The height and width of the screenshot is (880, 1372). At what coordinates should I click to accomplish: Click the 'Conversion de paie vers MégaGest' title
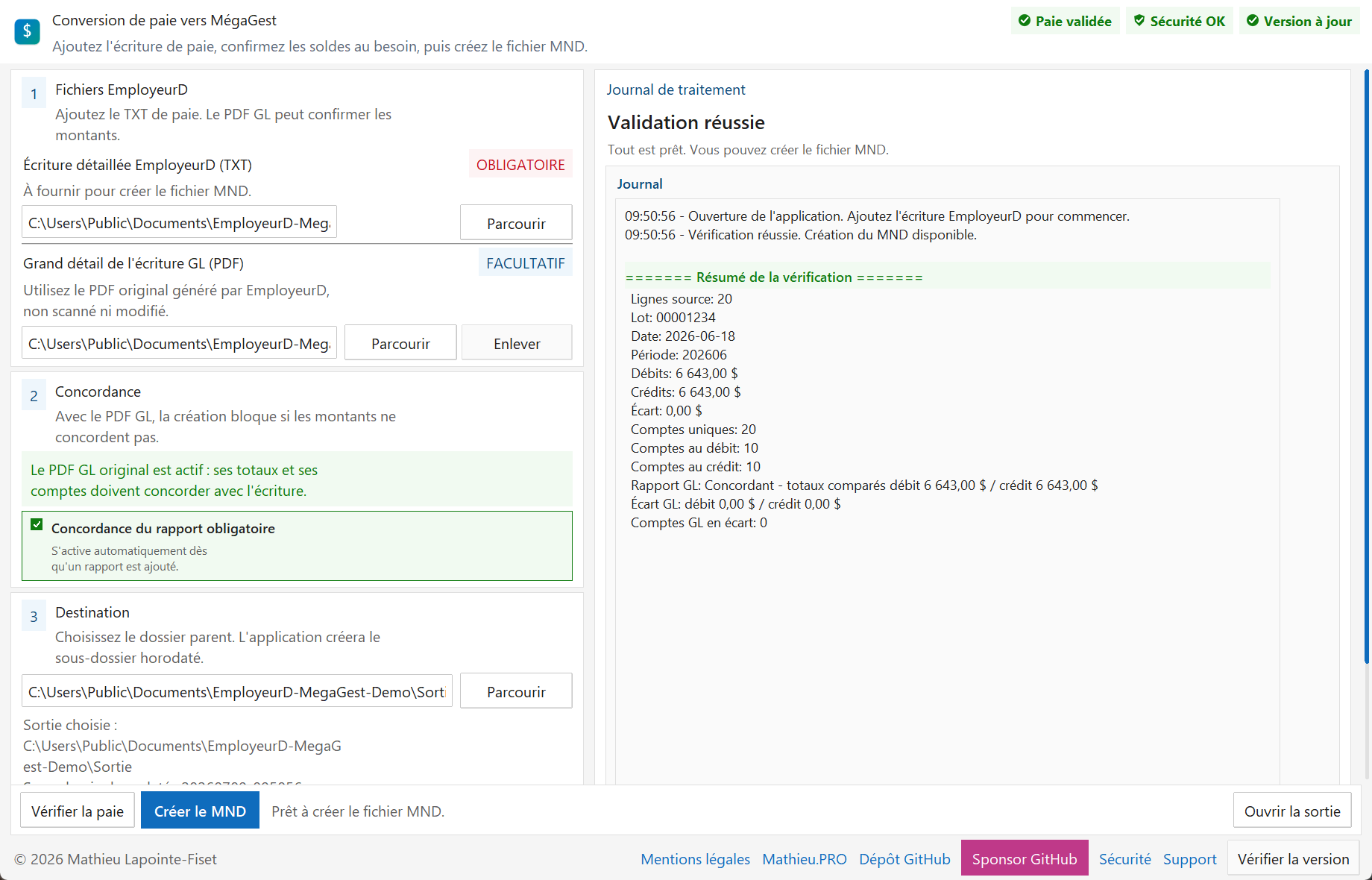click(164, 20)
